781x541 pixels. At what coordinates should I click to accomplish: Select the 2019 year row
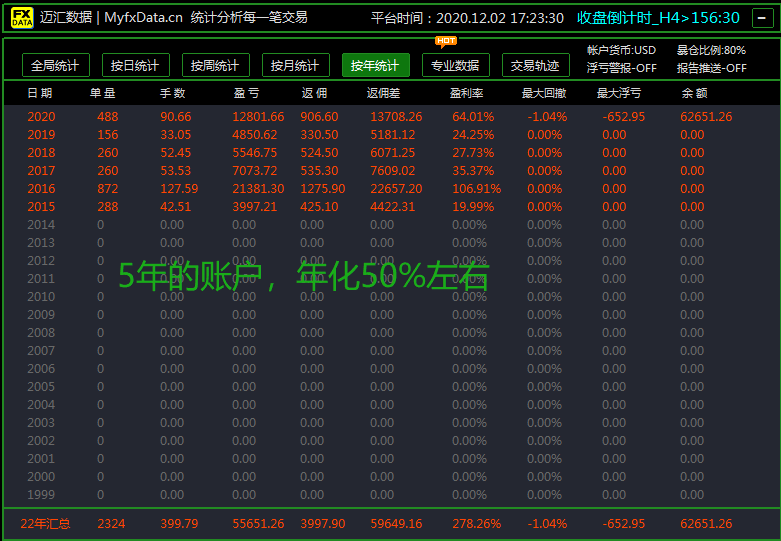pos(390,135)
